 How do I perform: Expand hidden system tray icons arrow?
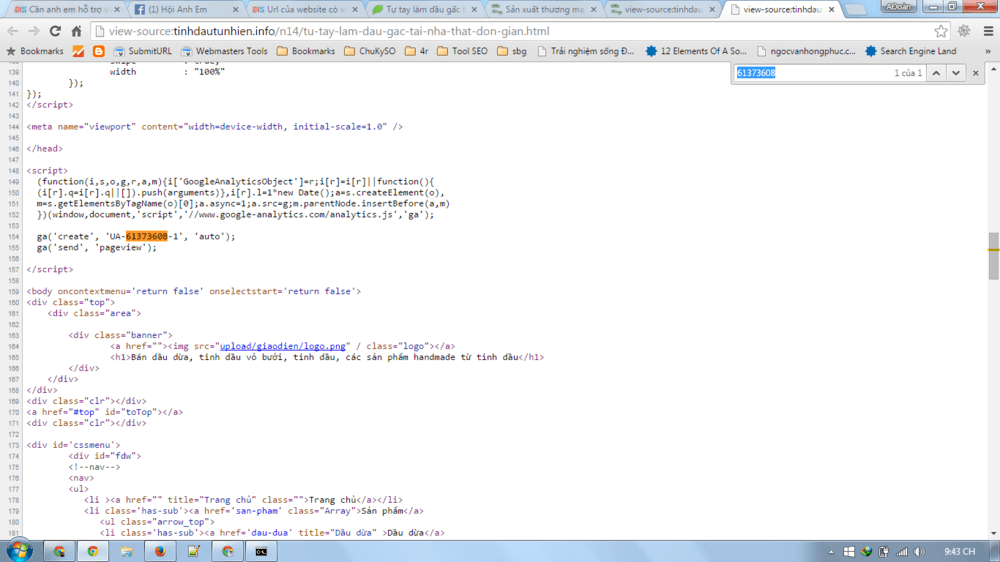831,552
